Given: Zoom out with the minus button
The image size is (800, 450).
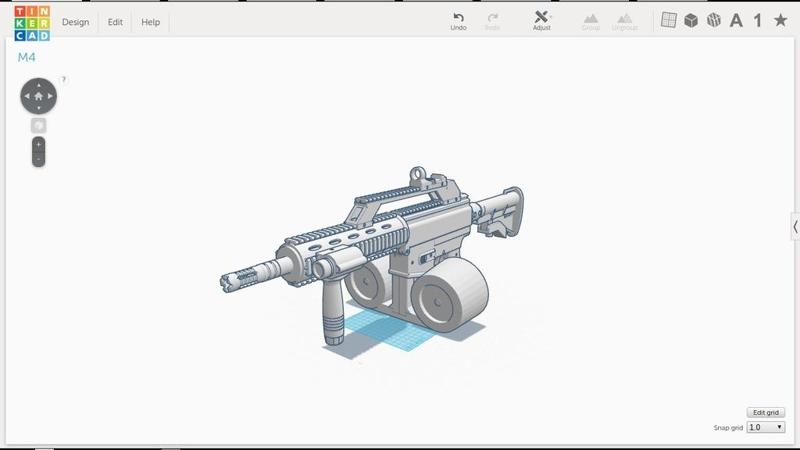Looking at the screenshot, I should pyautogui.click(x=38, y=160).
